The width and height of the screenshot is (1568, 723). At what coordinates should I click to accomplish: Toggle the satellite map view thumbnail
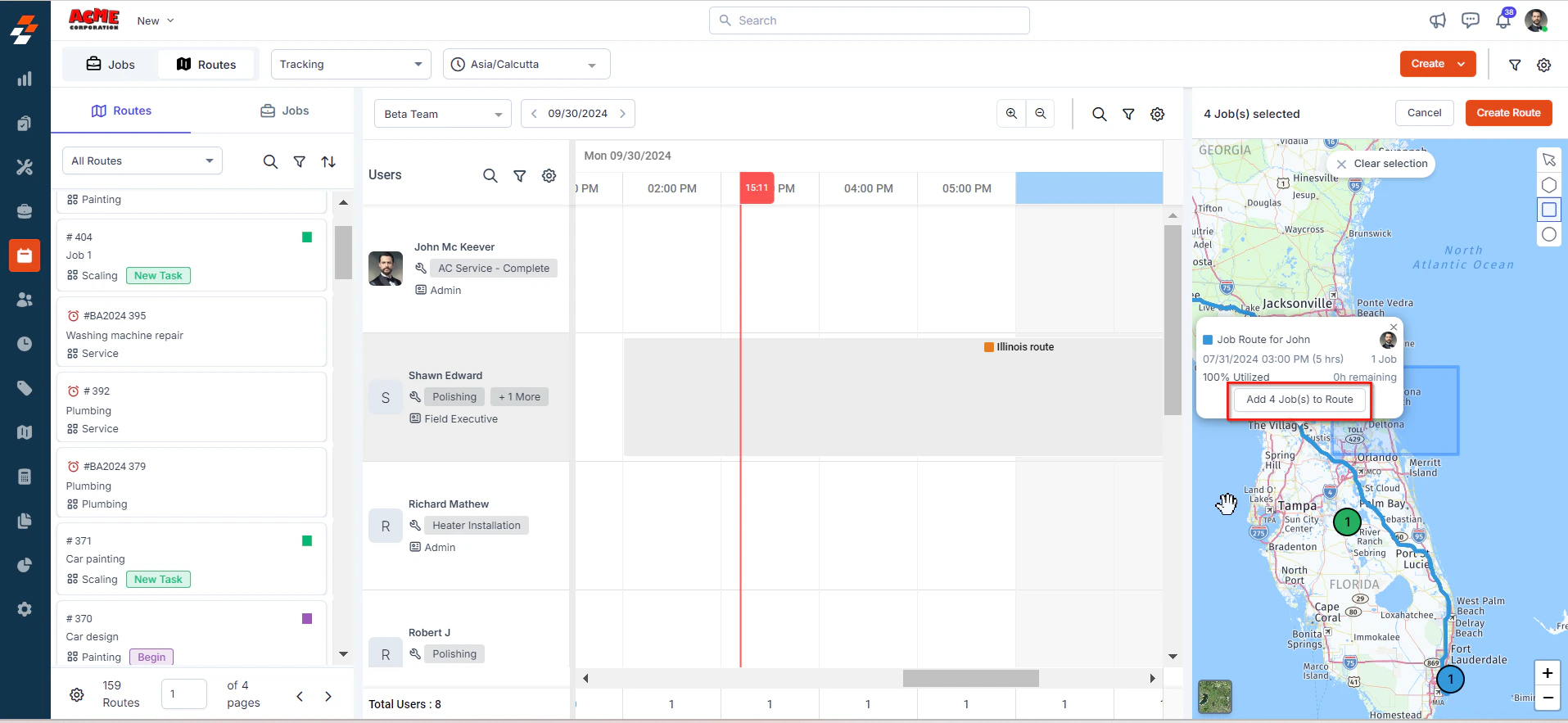[1215, 697]
